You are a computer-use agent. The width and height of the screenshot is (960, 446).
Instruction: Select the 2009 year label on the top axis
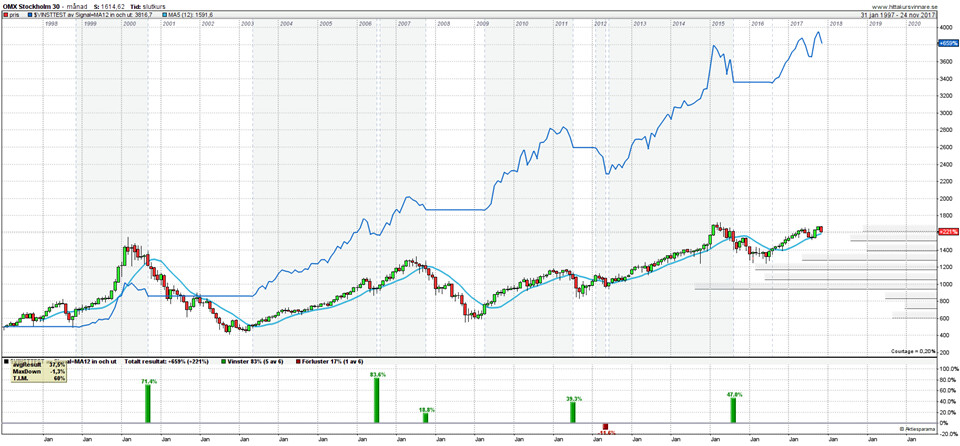482,23
